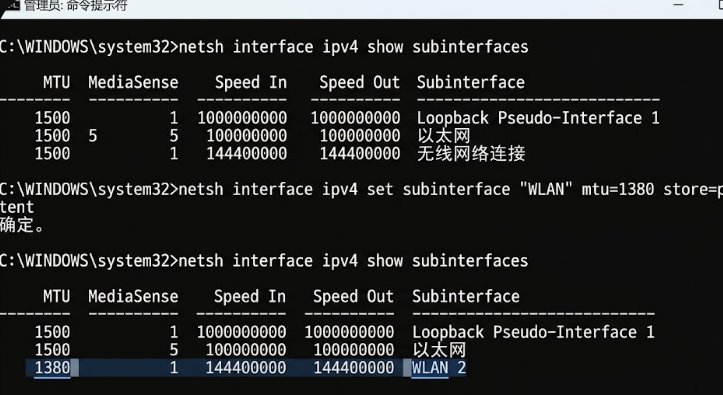Click MTU header in second table
723x395 pixels.
pos(57,296)
